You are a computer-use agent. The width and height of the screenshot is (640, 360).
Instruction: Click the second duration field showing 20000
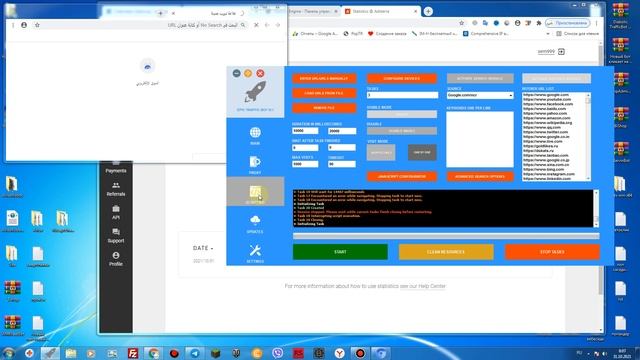[342, 131]
